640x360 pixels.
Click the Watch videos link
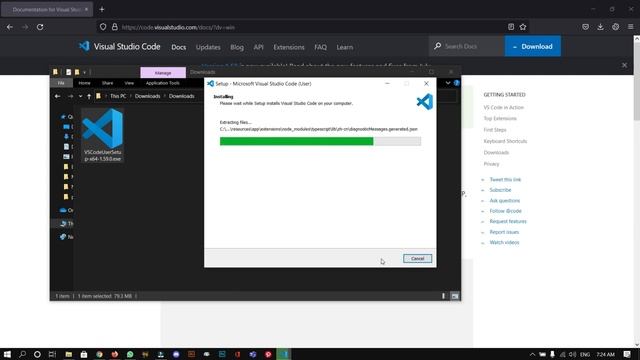pos(504,242)
